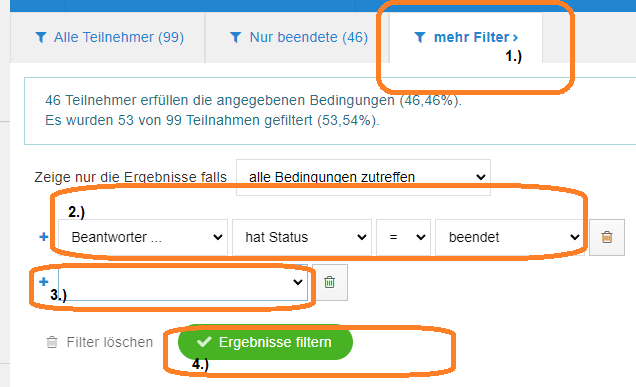Click trash icon next to Filter löschen

pos(52,342)
